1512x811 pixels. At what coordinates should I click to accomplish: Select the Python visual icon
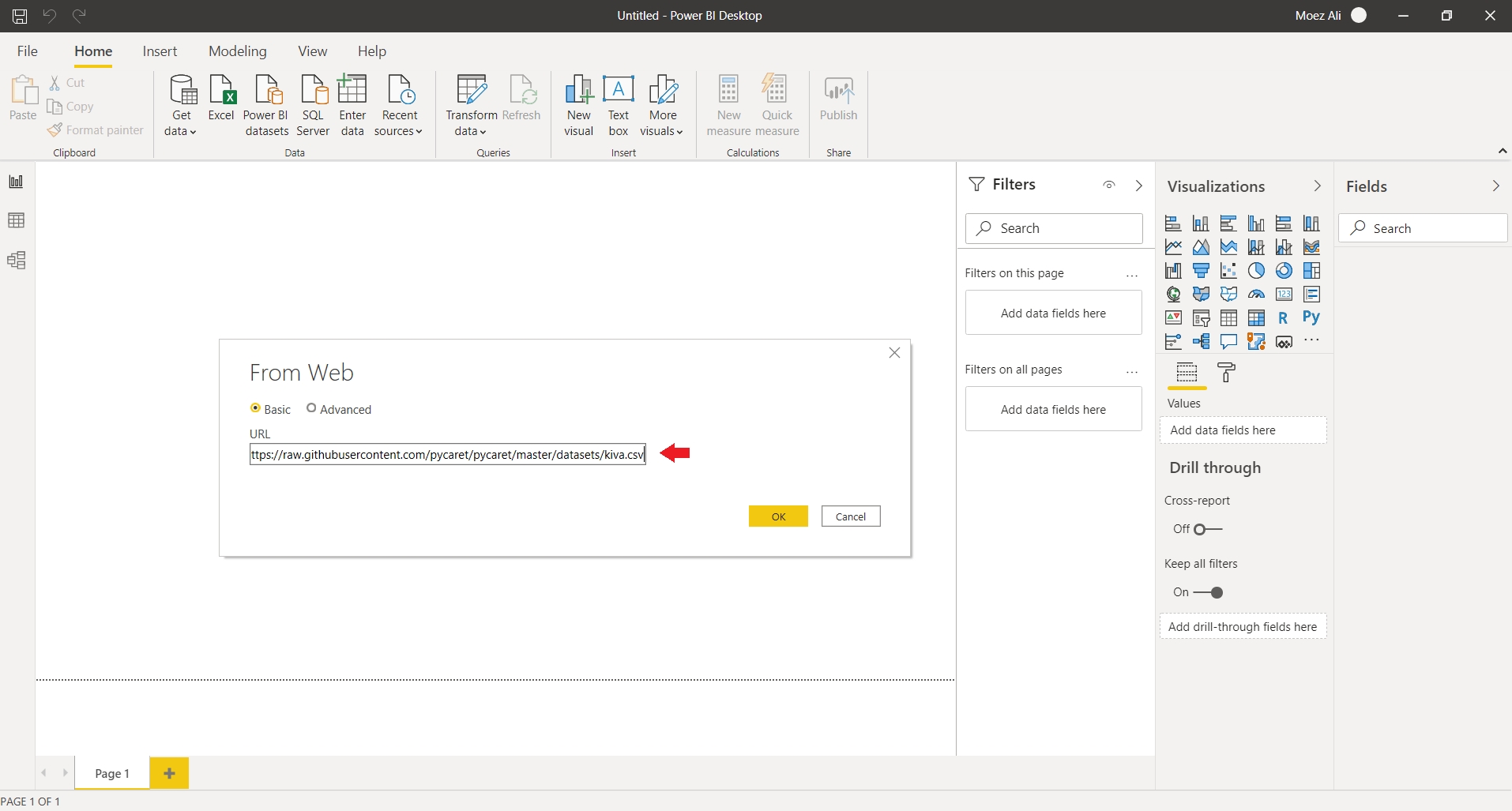[x=1311, y=317]
